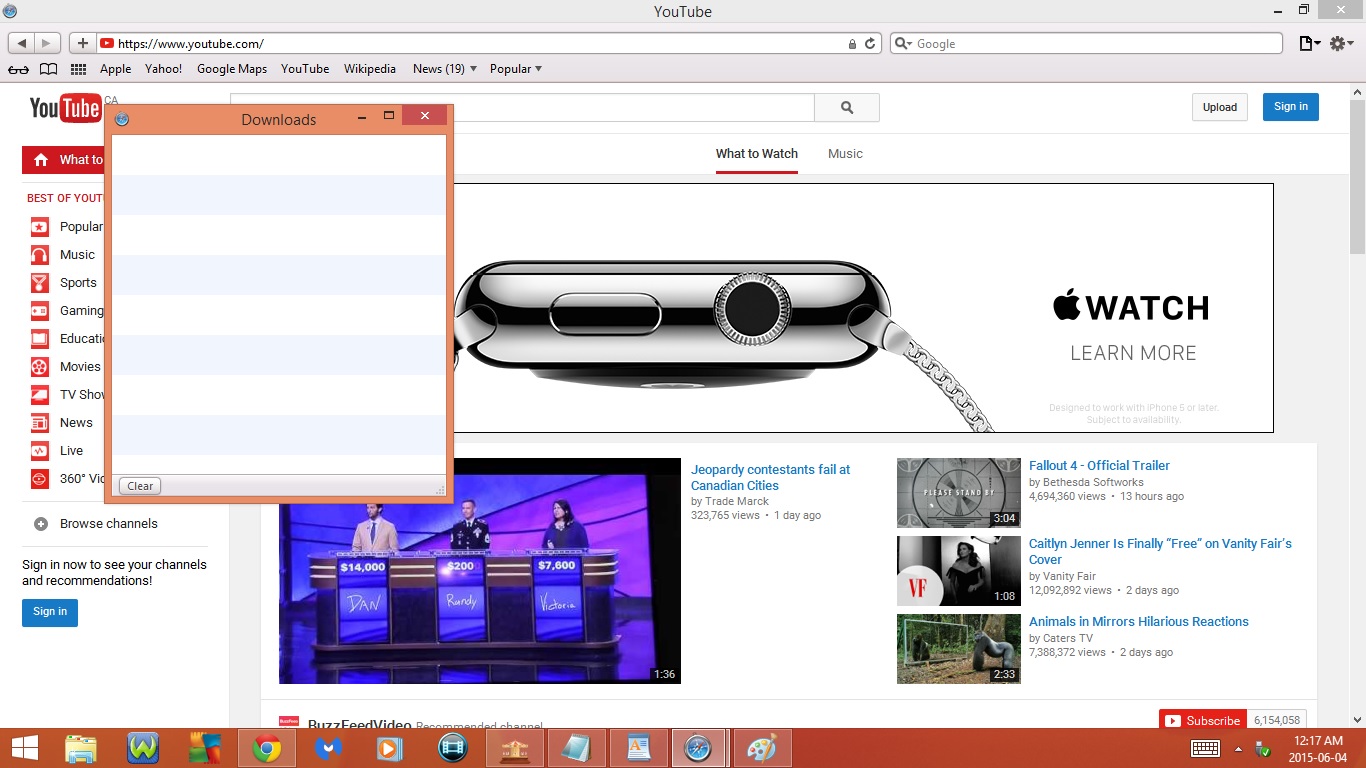The height and width of the screenshot is (768, 1366).
Task: Click the Apple Watch Learn More ad
Action: coord(1133,353)
